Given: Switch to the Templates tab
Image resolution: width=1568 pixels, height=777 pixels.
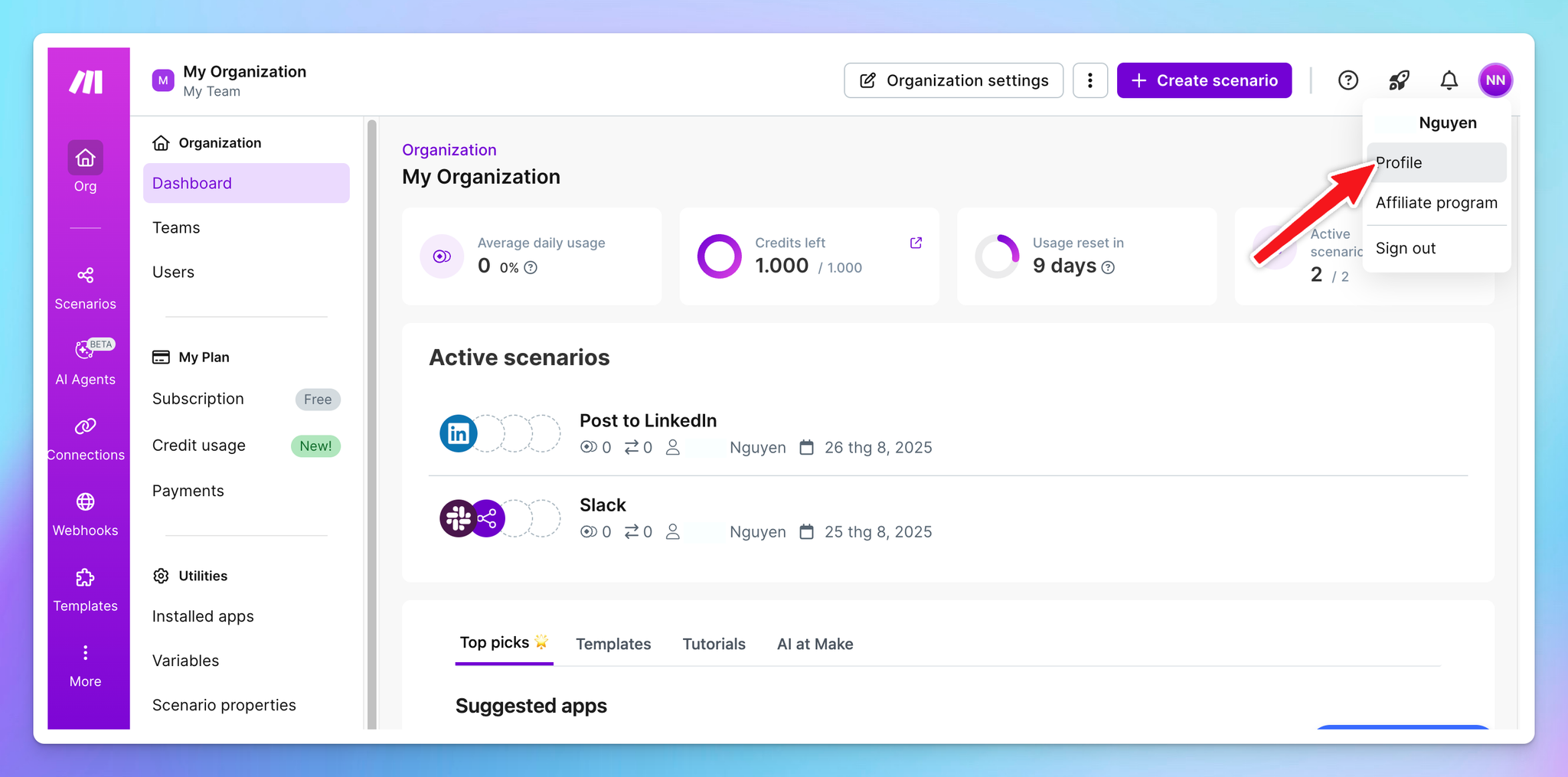Looking at the screenshot, I should point(613,644).
